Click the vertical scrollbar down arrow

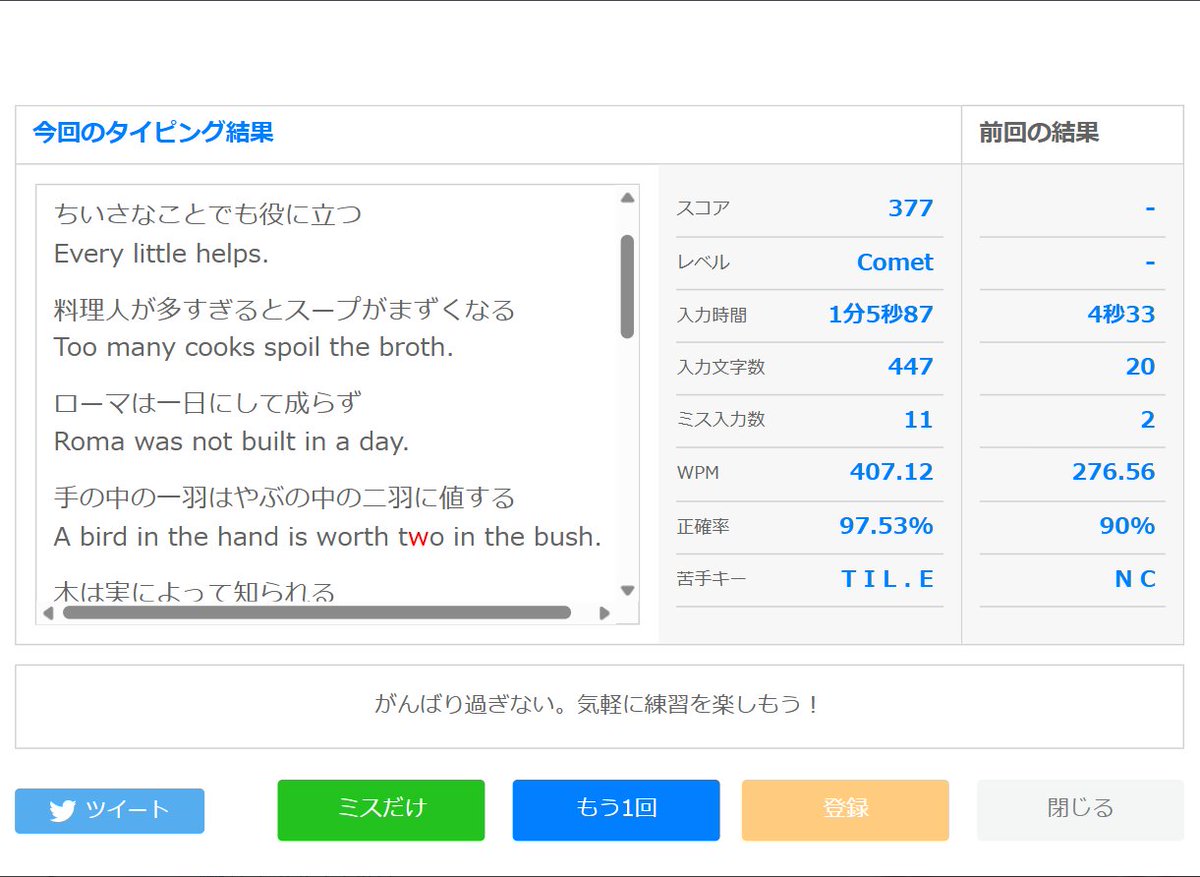(627, 590)
